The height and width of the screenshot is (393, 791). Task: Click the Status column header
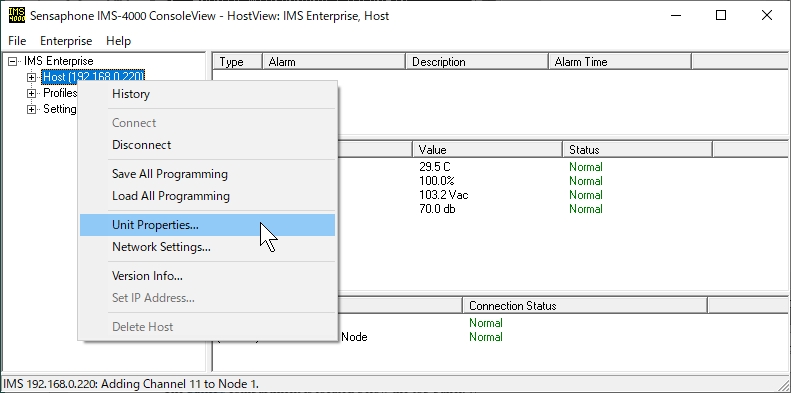click(637, 150)
